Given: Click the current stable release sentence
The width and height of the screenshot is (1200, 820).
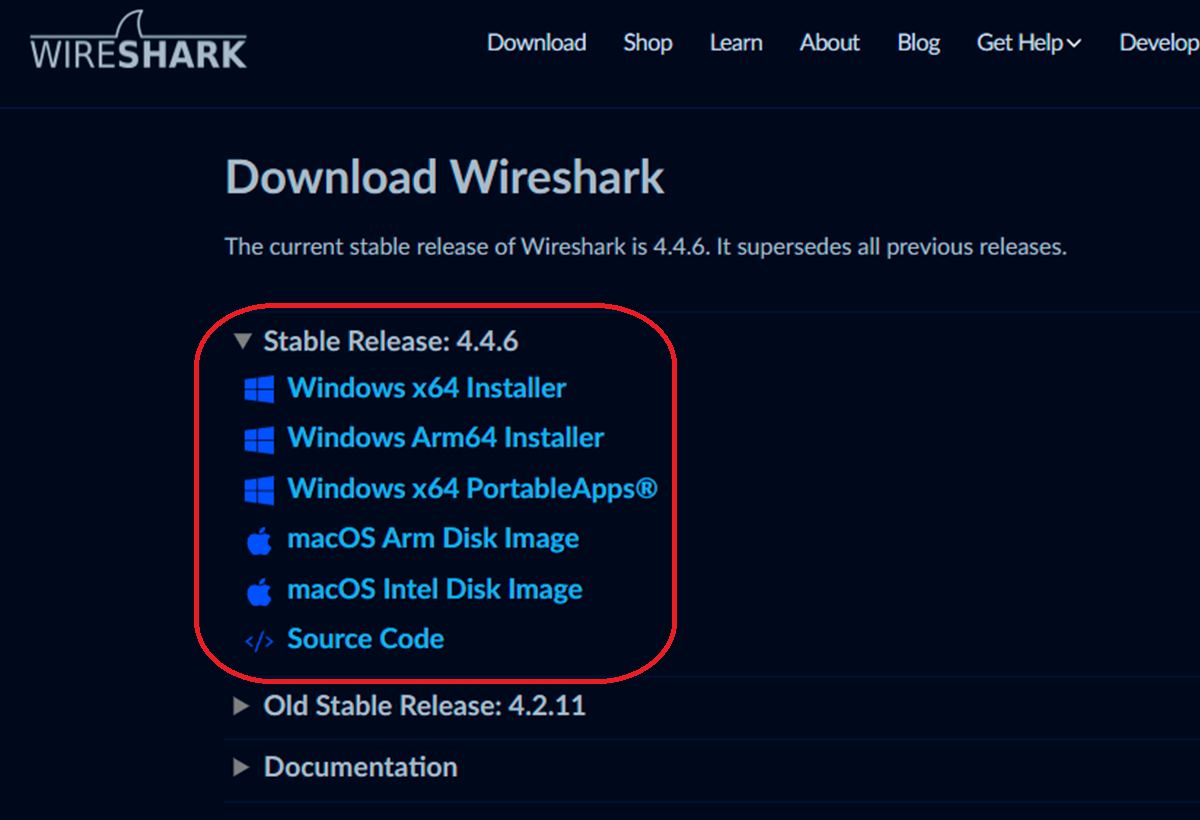Looking at the screenshot, I should click(646, 246).
